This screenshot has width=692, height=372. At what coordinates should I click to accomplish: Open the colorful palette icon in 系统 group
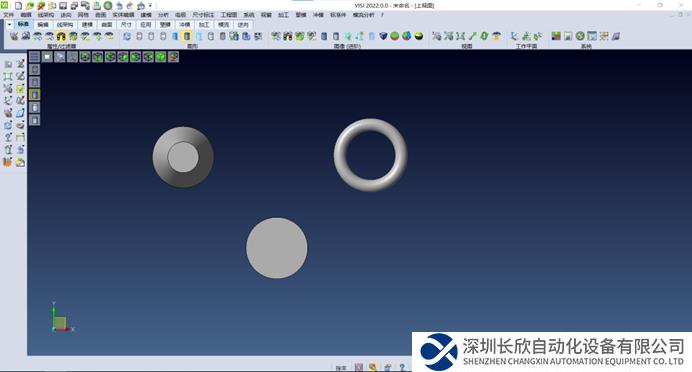[x=556, y=36]
